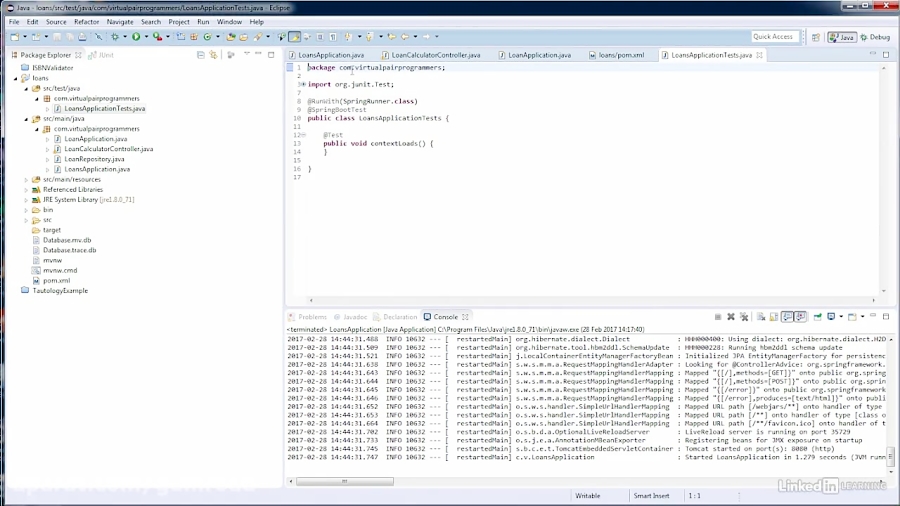Screen dimensions: 900x506
Task: Click the Open Perspective icon
Action: (815, 37)
